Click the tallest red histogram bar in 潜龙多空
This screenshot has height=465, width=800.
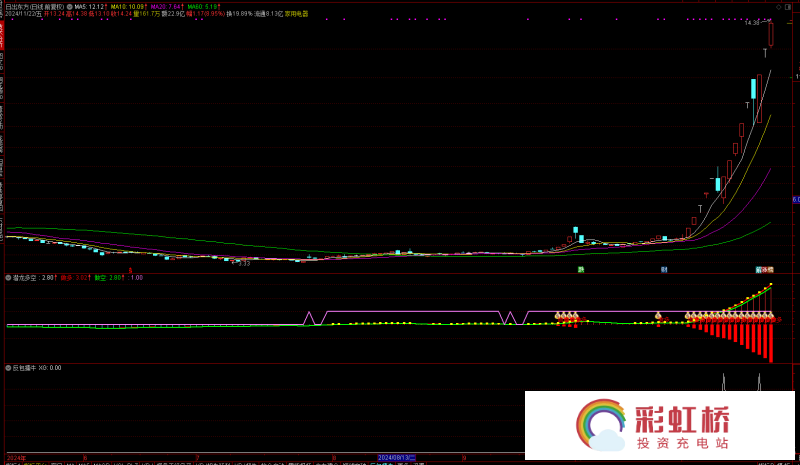coord(771,341)
